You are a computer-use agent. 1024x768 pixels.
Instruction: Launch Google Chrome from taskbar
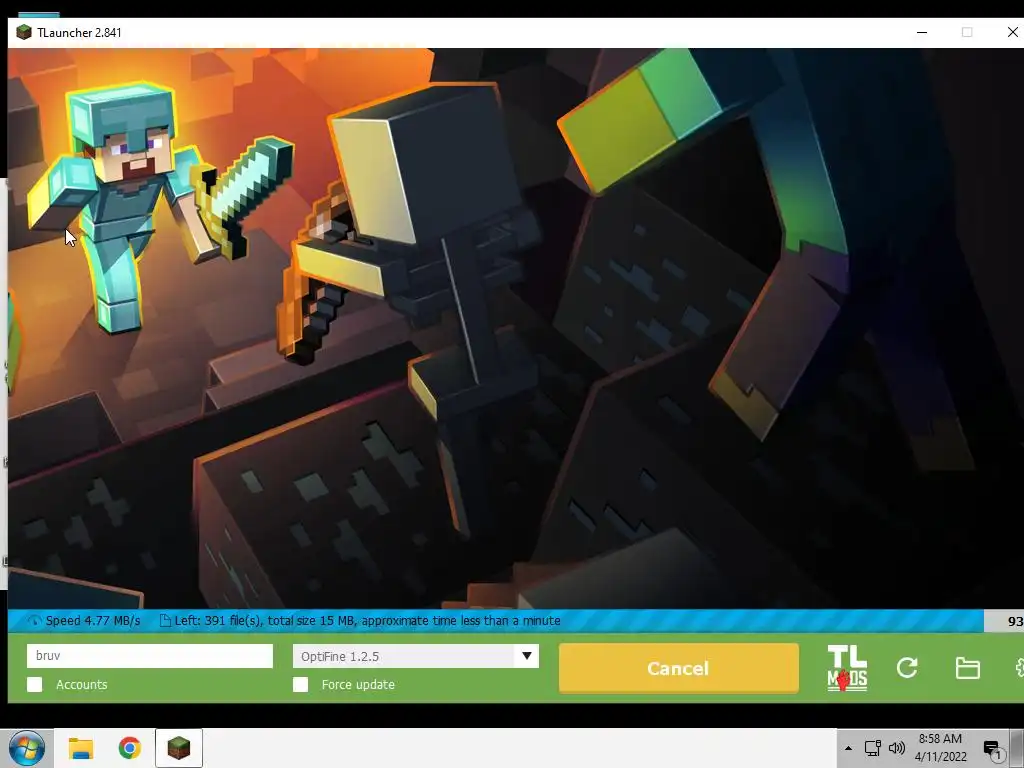[x=130, y=748]
